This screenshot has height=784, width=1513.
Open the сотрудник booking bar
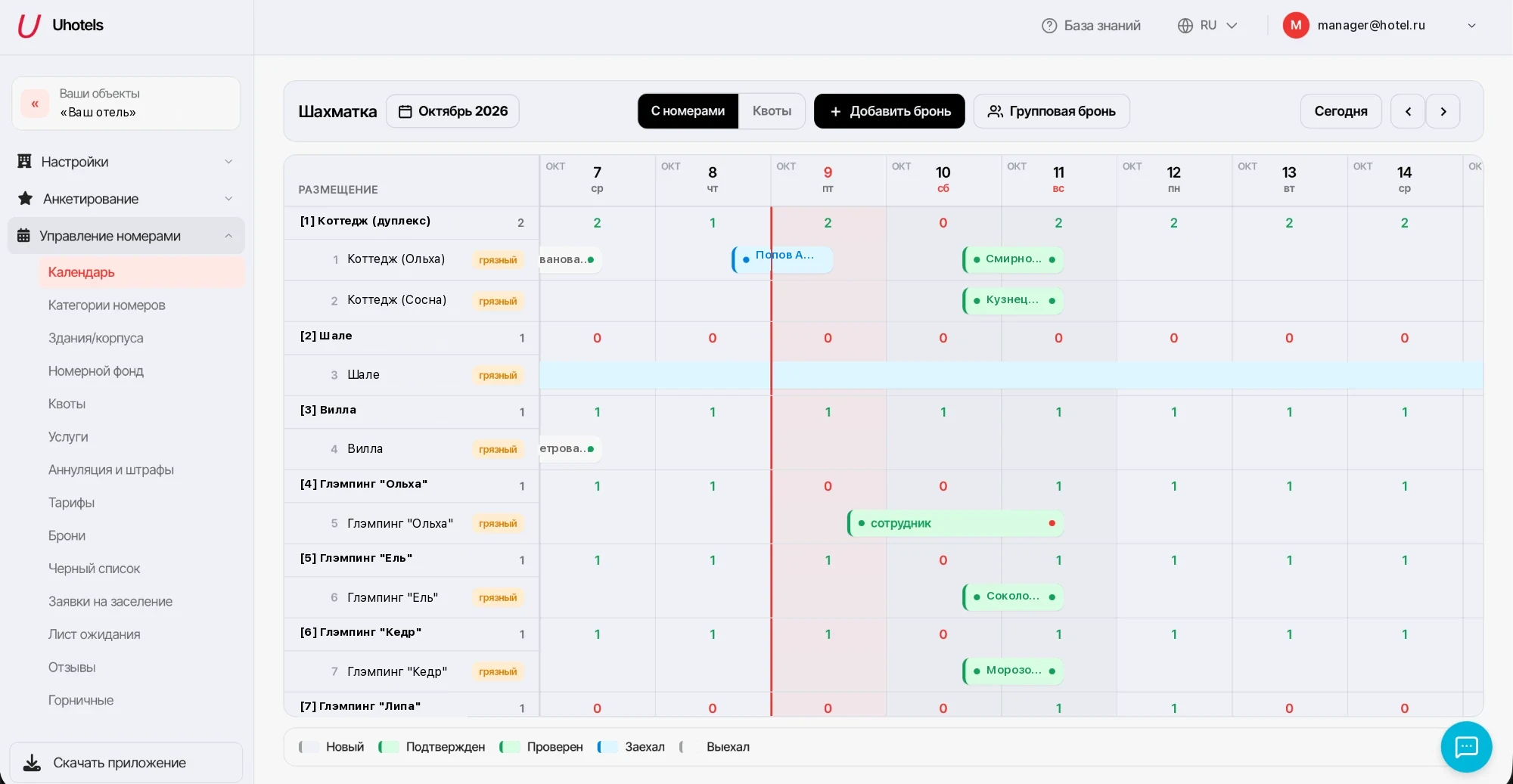point(955,523)
